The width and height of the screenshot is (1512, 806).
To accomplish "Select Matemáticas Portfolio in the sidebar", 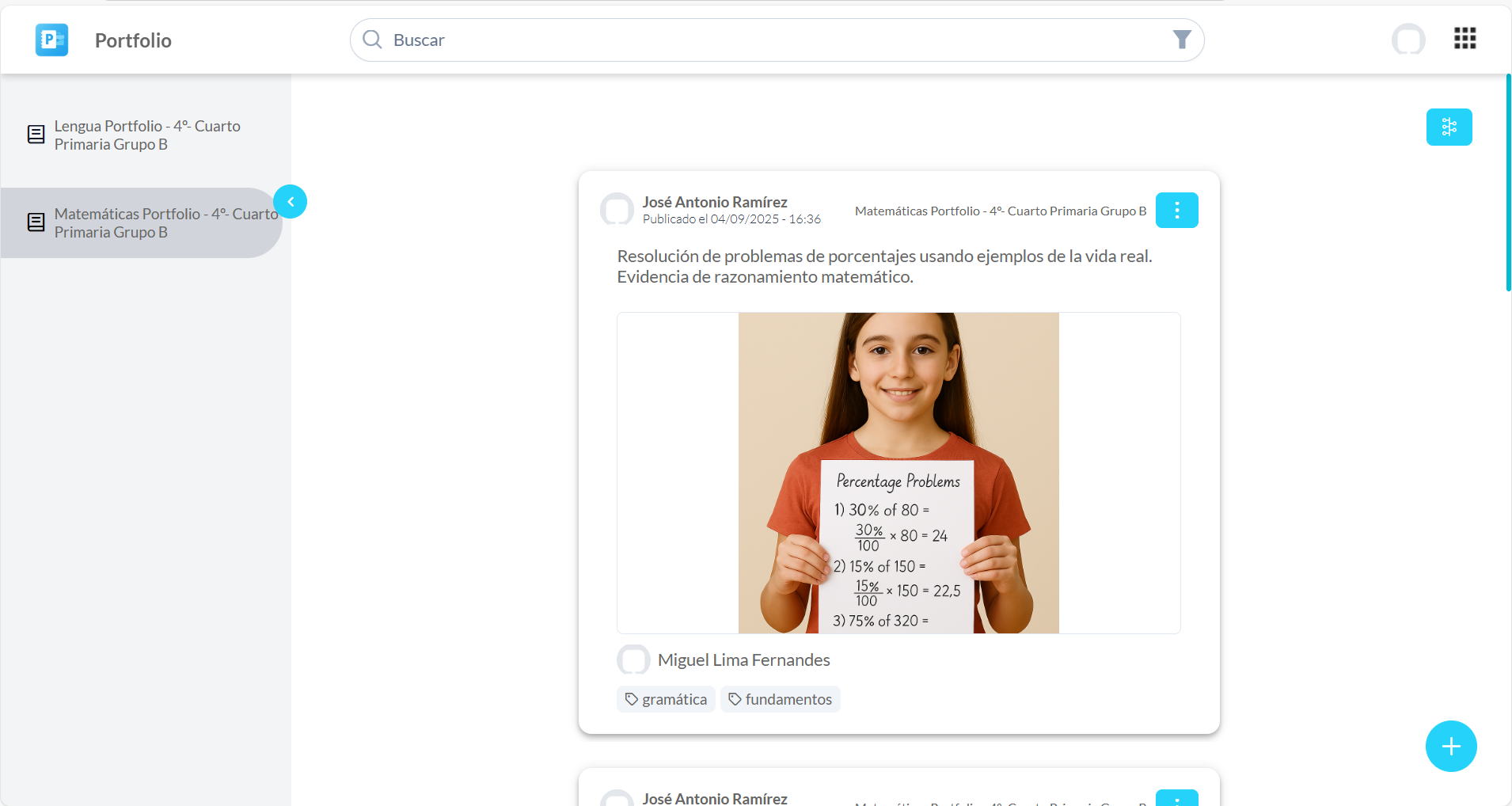I will point(146,223).
